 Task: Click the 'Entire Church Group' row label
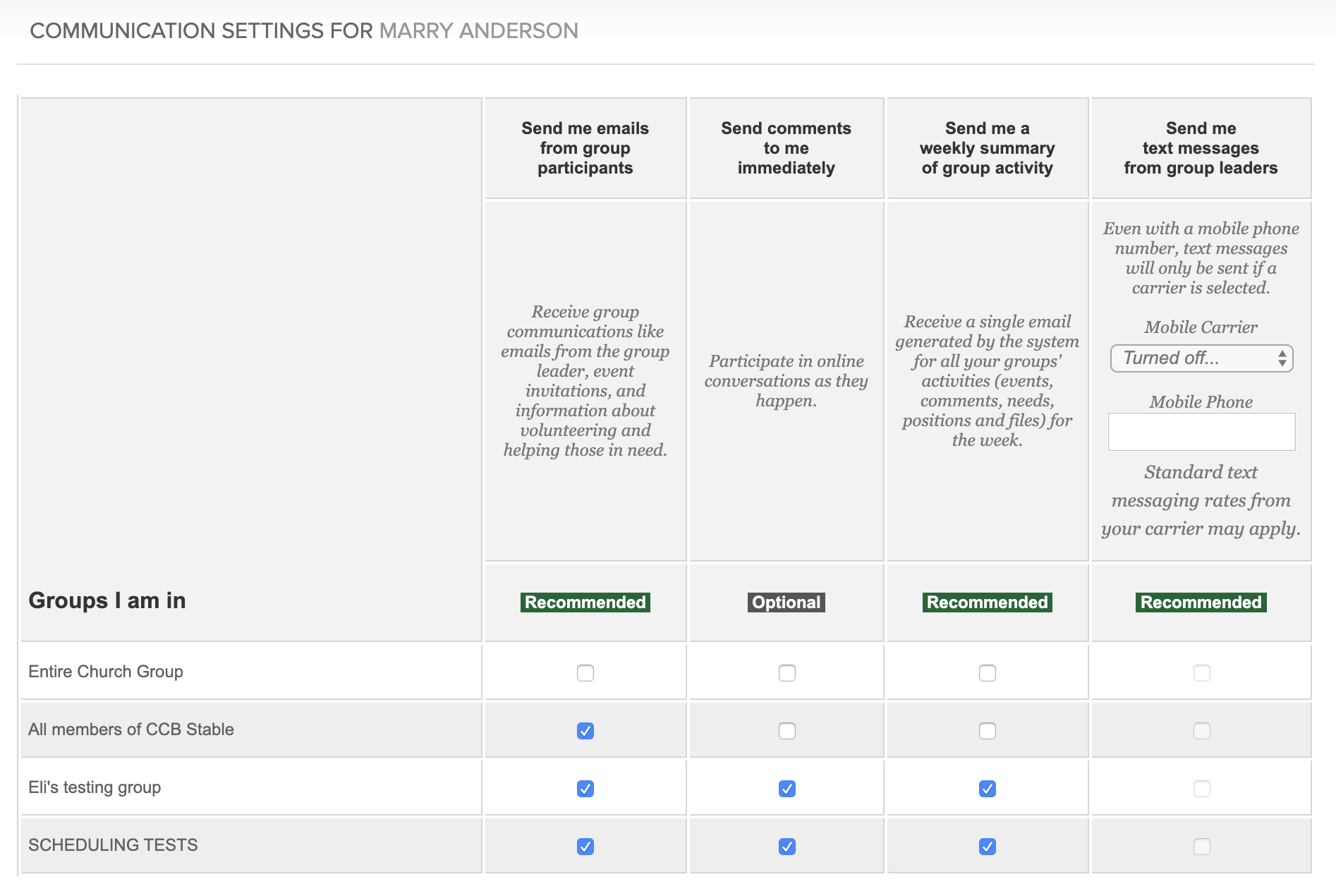(106, 672)
